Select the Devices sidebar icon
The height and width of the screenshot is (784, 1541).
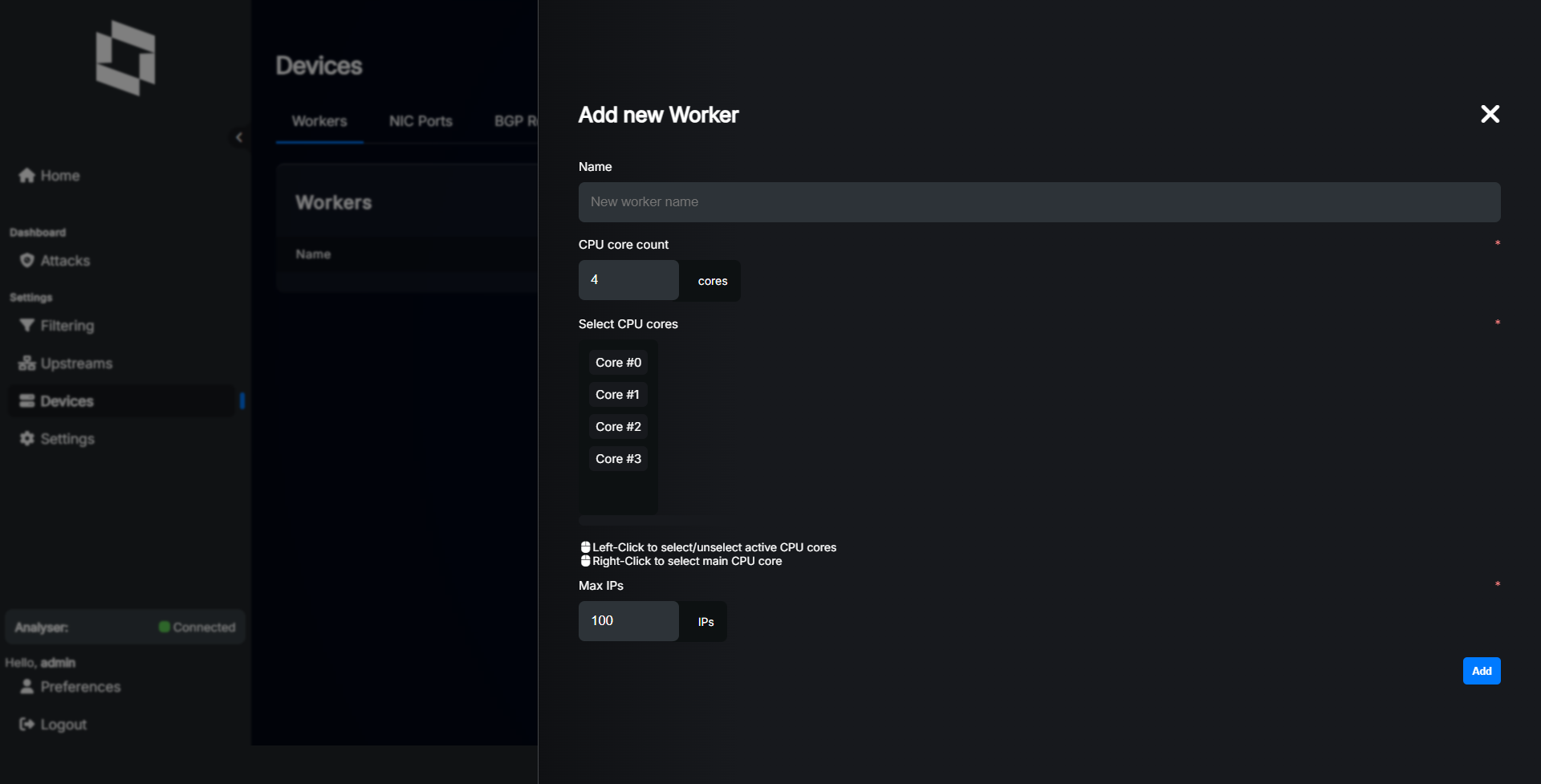[x=26, y=400]
